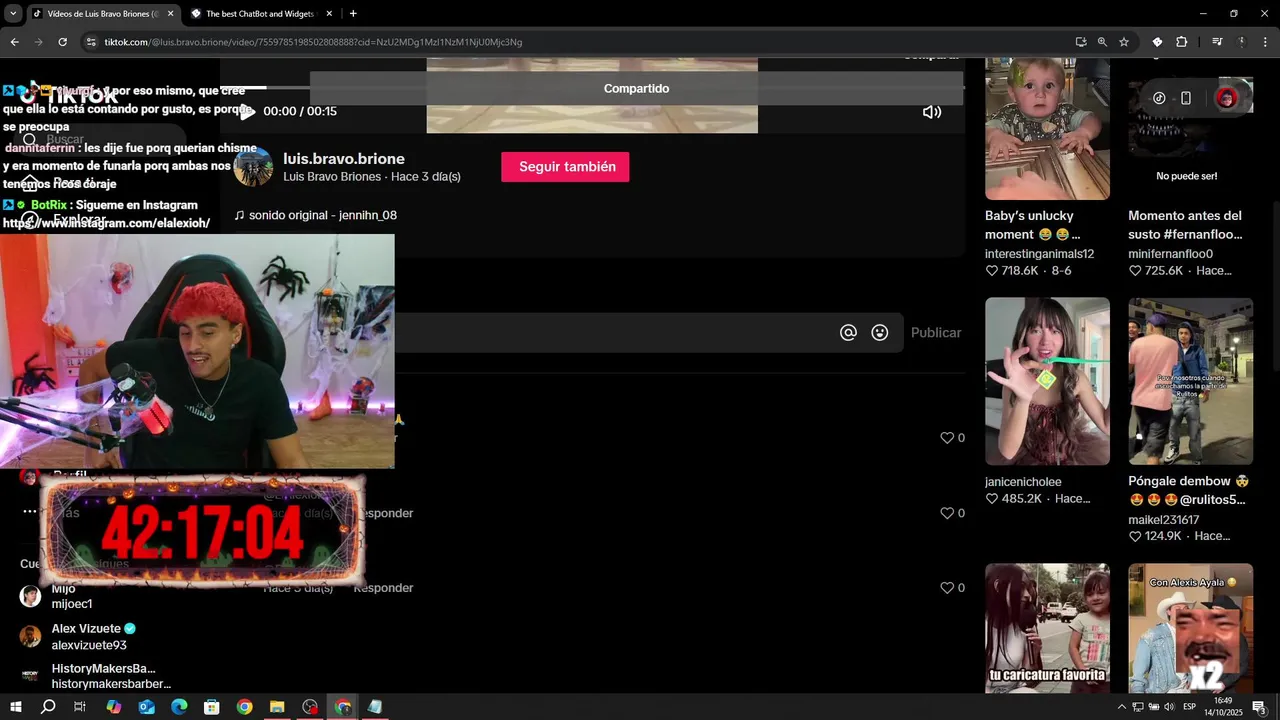Seek in the video progress bar
Screen dimensions: 1280x720
(x=590, y=88)
